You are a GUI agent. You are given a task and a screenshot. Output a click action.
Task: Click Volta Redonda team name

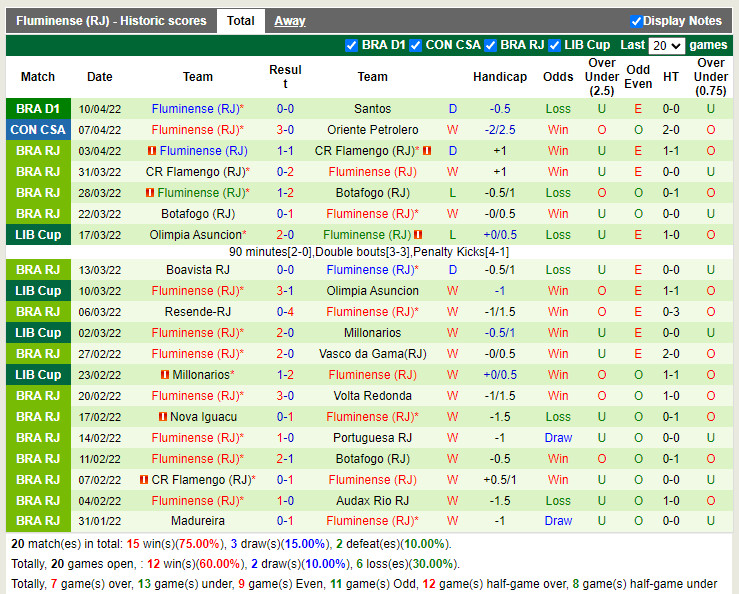tap(372, 396)
